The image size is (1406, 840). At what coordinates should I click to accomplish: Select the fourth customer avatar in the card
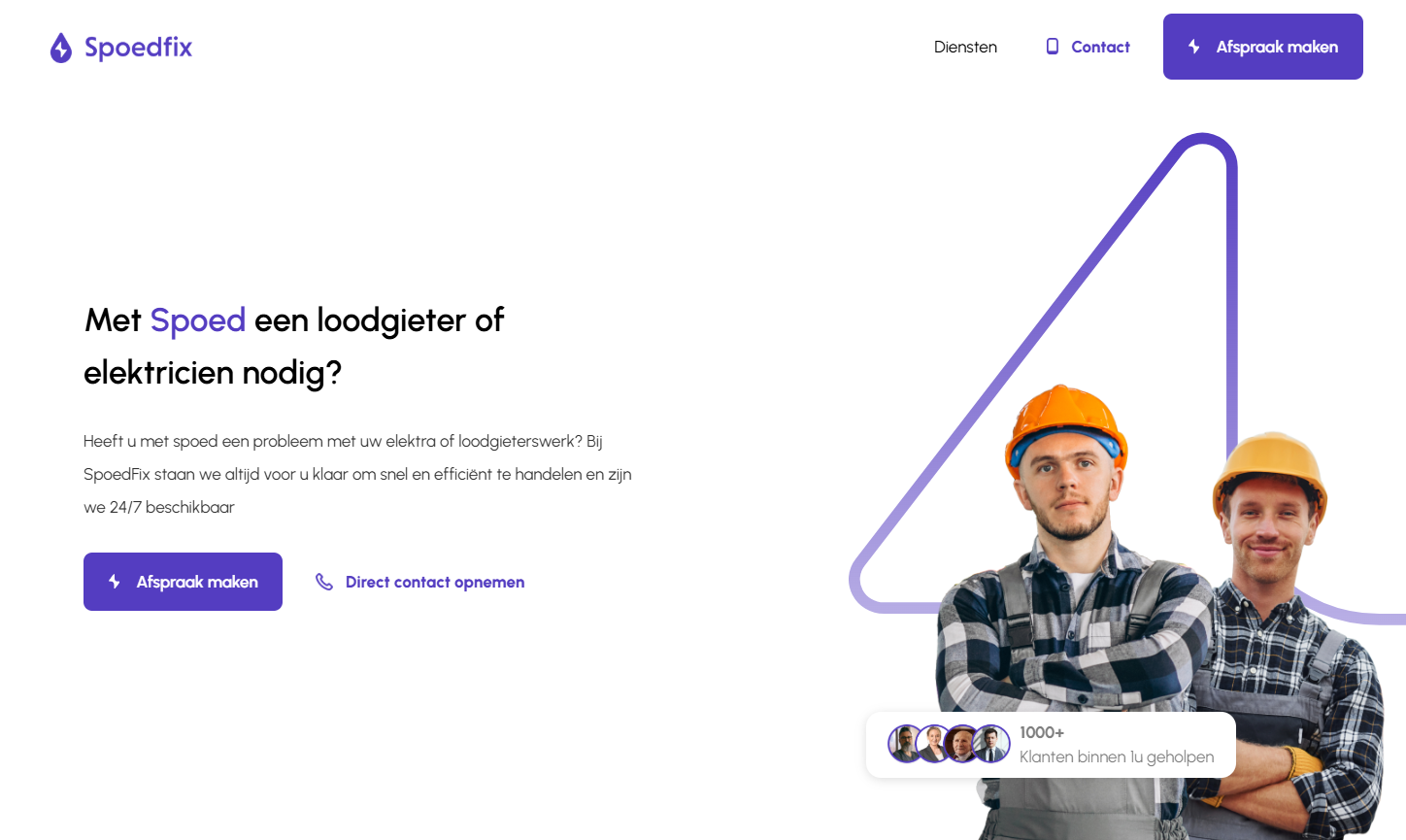point(991,744)
